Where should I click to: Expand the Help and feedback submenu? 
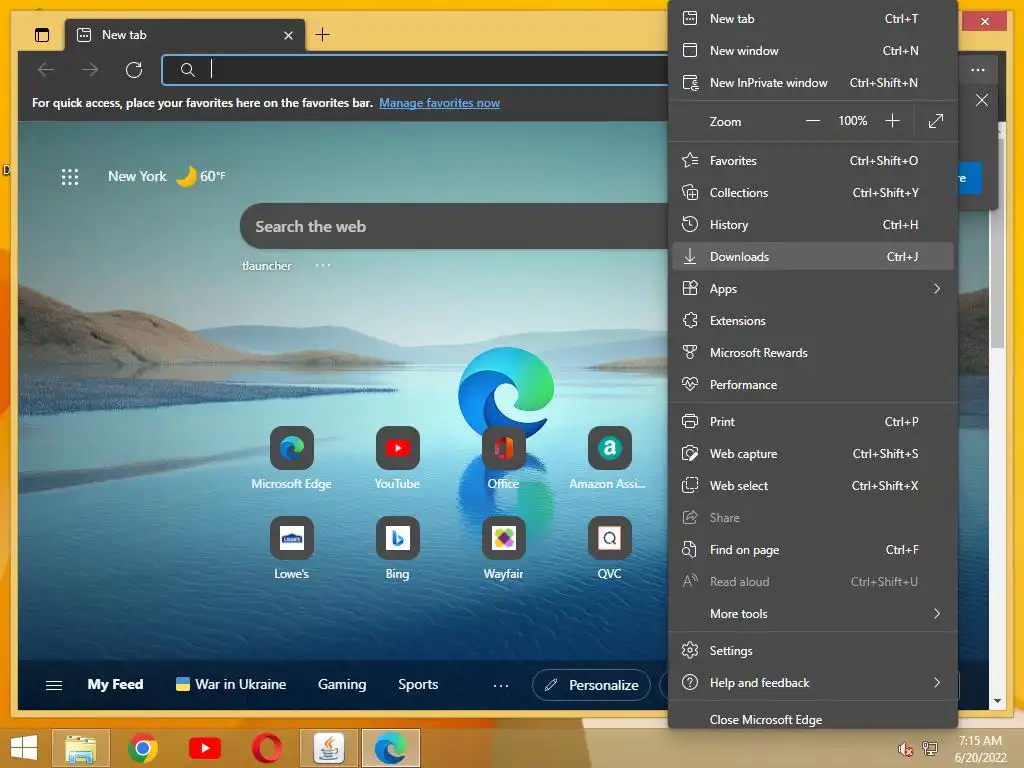click(812, 683)
